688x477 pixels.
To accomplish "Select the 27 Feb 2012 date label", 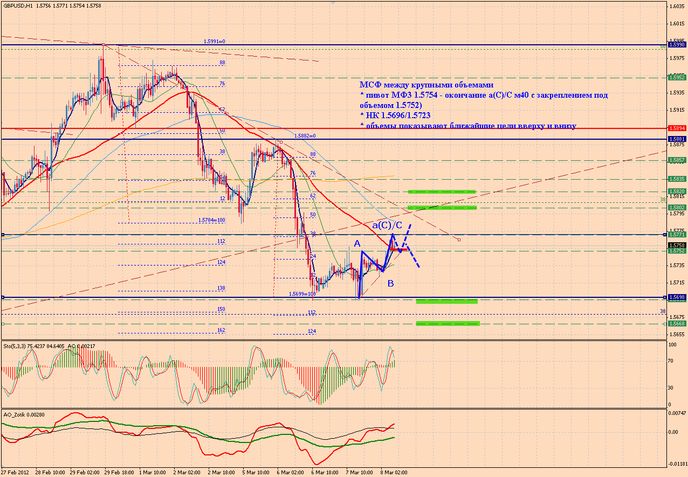I will 14,473.
